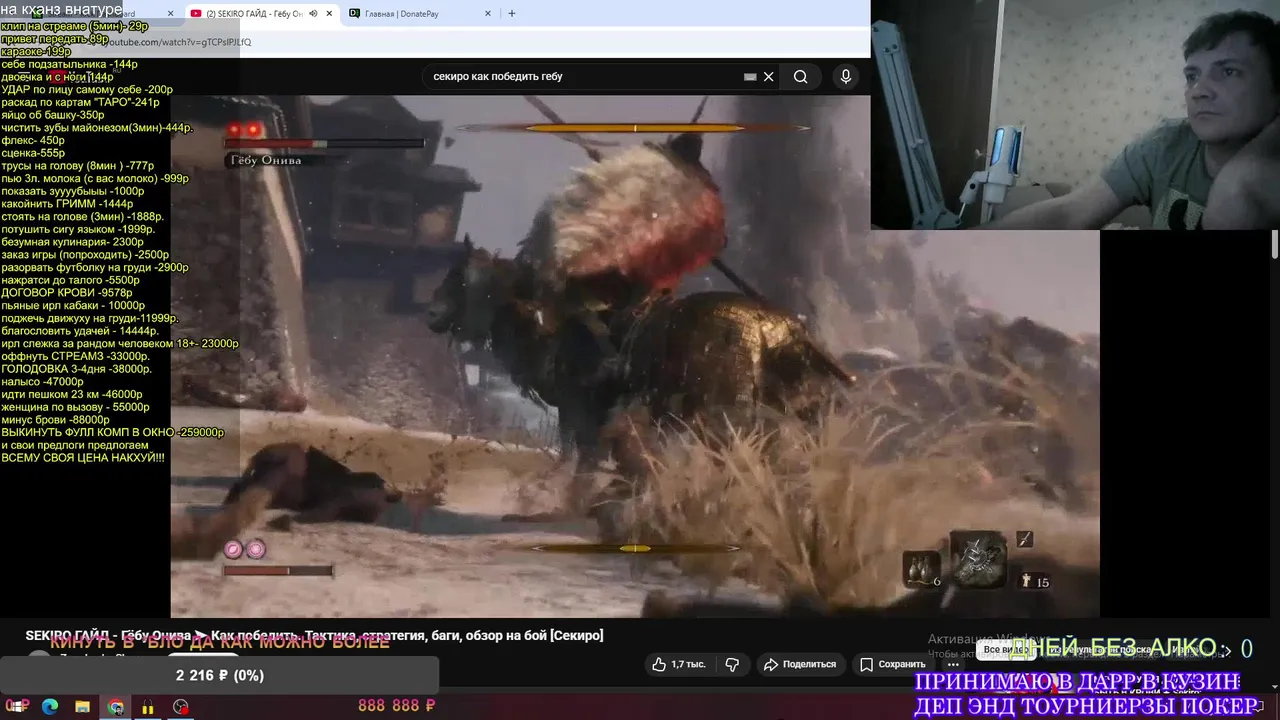Start voice search with microphone
The height and width of the screenshot is (720, 1280).
pyautogui.click(x=846, y=77)
